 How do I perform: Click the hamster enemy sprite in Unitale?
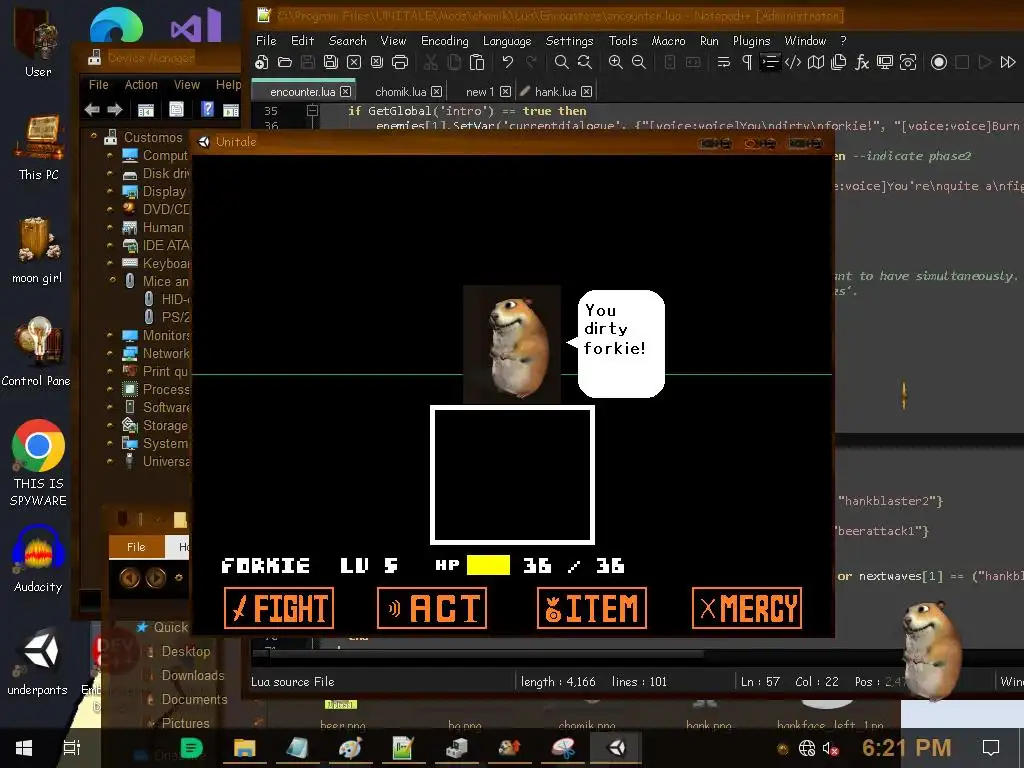[x=512, y=345]
